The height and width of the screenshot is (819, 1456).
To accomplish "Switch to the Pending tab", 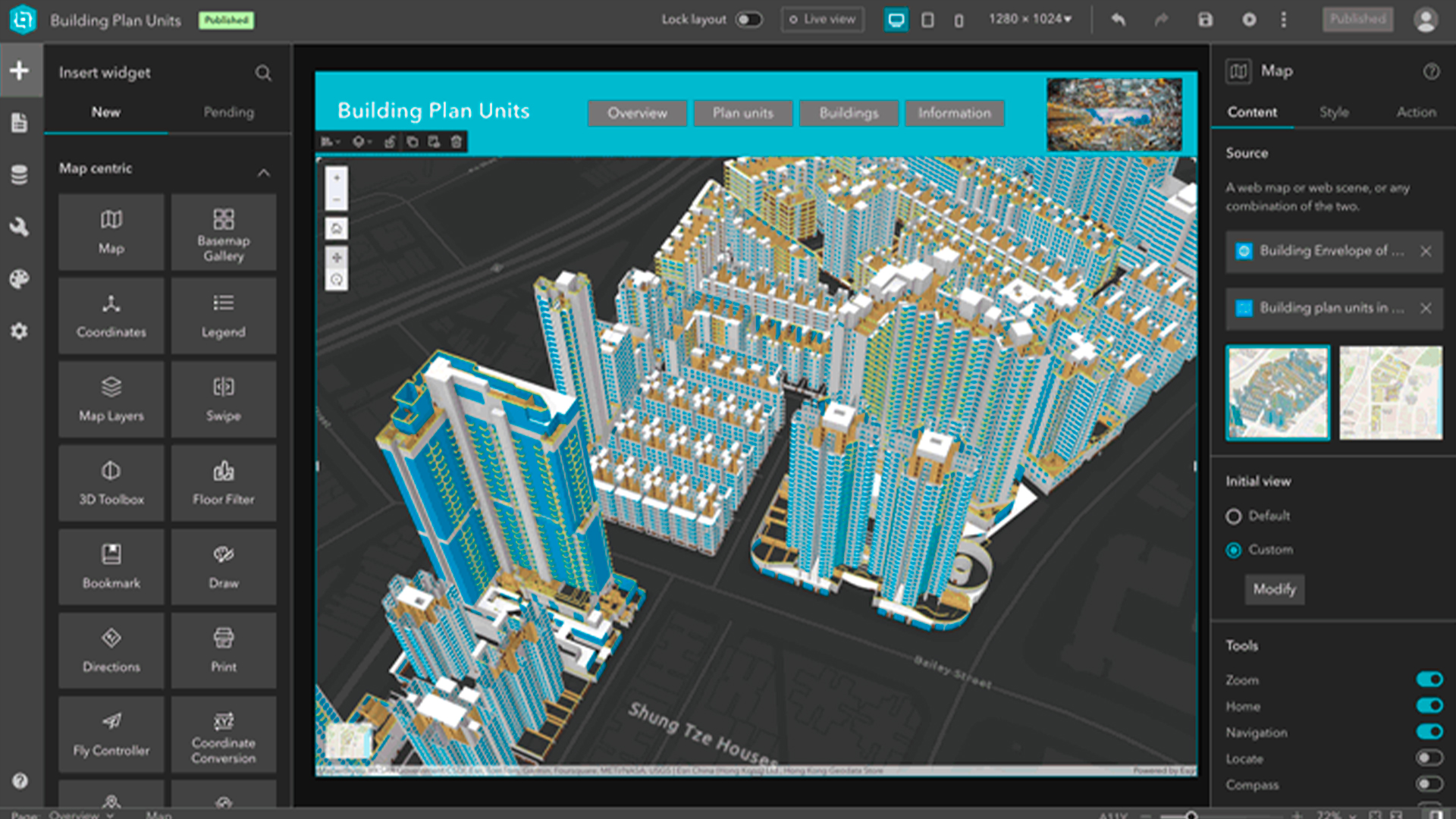I will (x=228, y=112).
